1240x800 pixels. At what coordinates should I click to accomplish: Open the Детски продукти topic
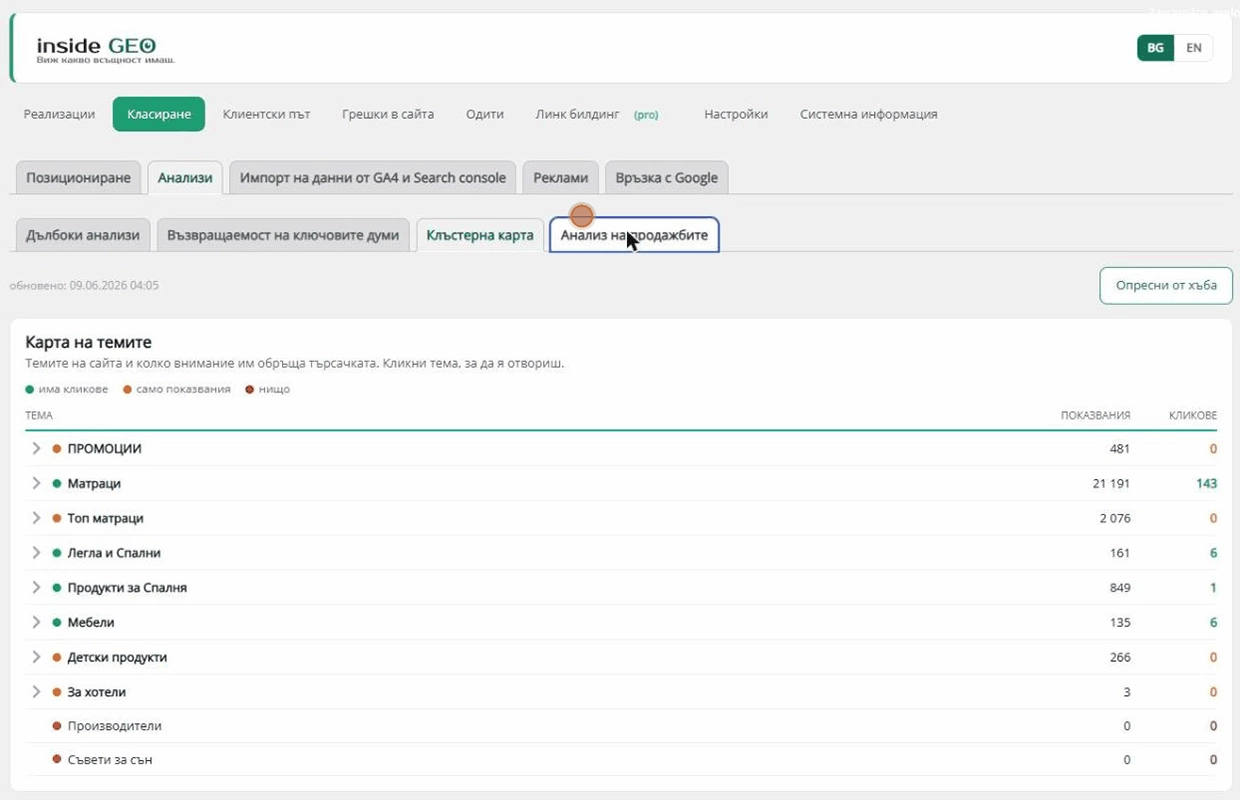(x=117, y=657)
